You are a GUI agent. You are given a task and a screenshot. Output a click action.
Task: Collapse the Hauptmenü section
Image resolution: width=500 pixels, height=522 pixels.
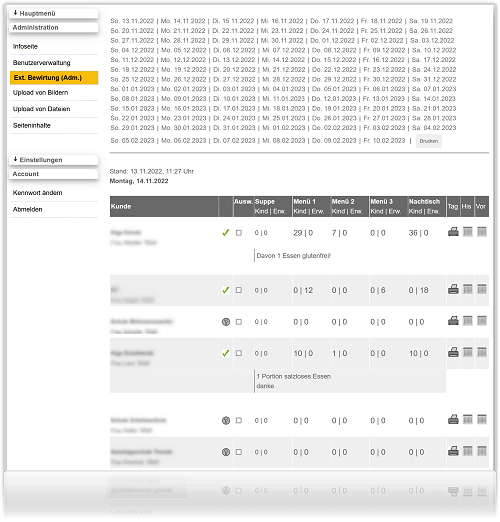click(x=54, y=13)
